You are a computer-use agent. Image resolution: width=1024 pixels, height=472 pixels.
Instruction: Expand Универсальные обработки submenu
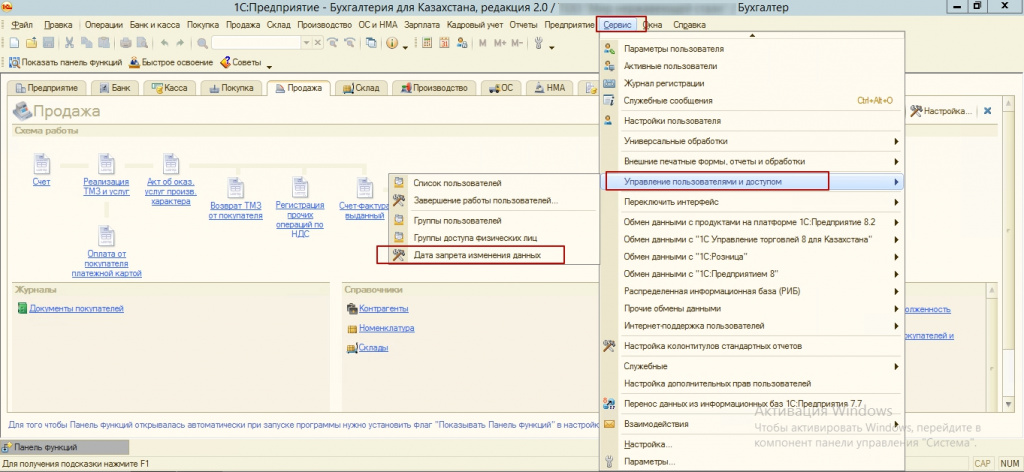pyautogui.click(x=896, y=141)
